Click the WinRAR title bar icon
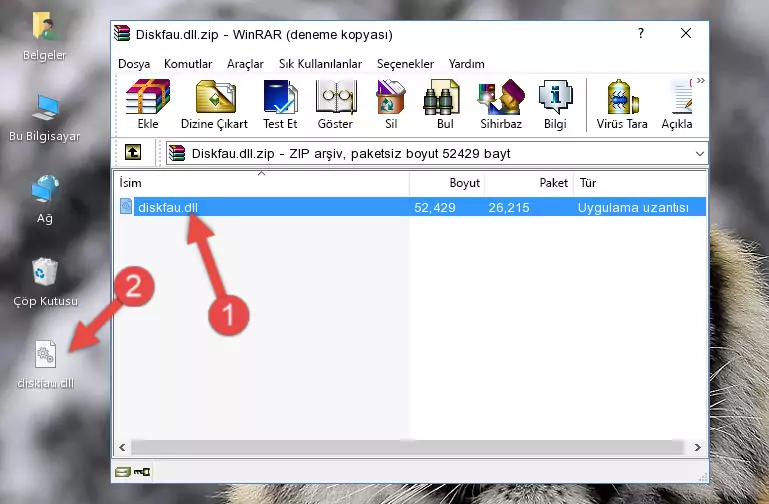The image size is (769, 504). point(122,33)
